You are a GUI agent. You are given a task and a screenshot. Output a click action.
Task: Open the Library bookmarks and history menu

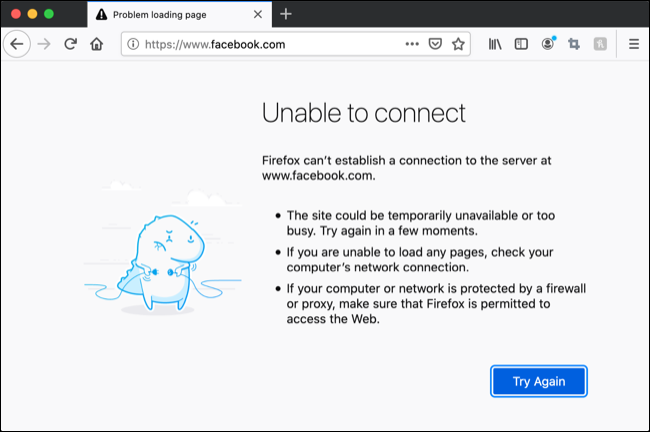(x=495, y=44)
